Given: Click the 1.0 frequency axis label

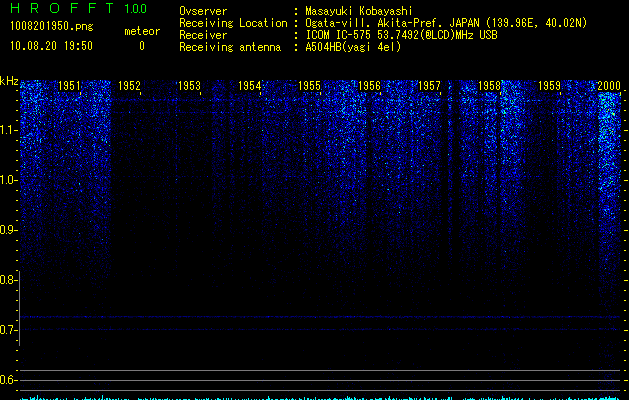Looking at the screenshot, I should 7,180.
